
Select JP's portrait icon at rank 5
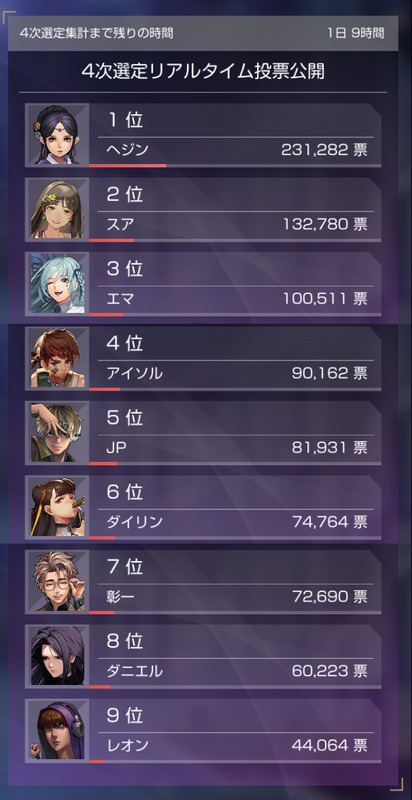click(x=57, y=433)
